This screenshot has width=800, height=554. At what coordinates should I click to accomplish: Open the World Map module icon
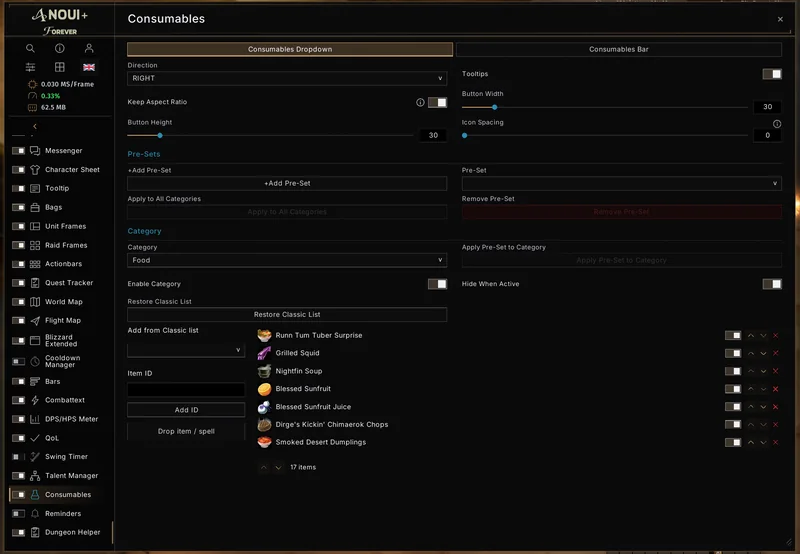click(x=35, y=301)
